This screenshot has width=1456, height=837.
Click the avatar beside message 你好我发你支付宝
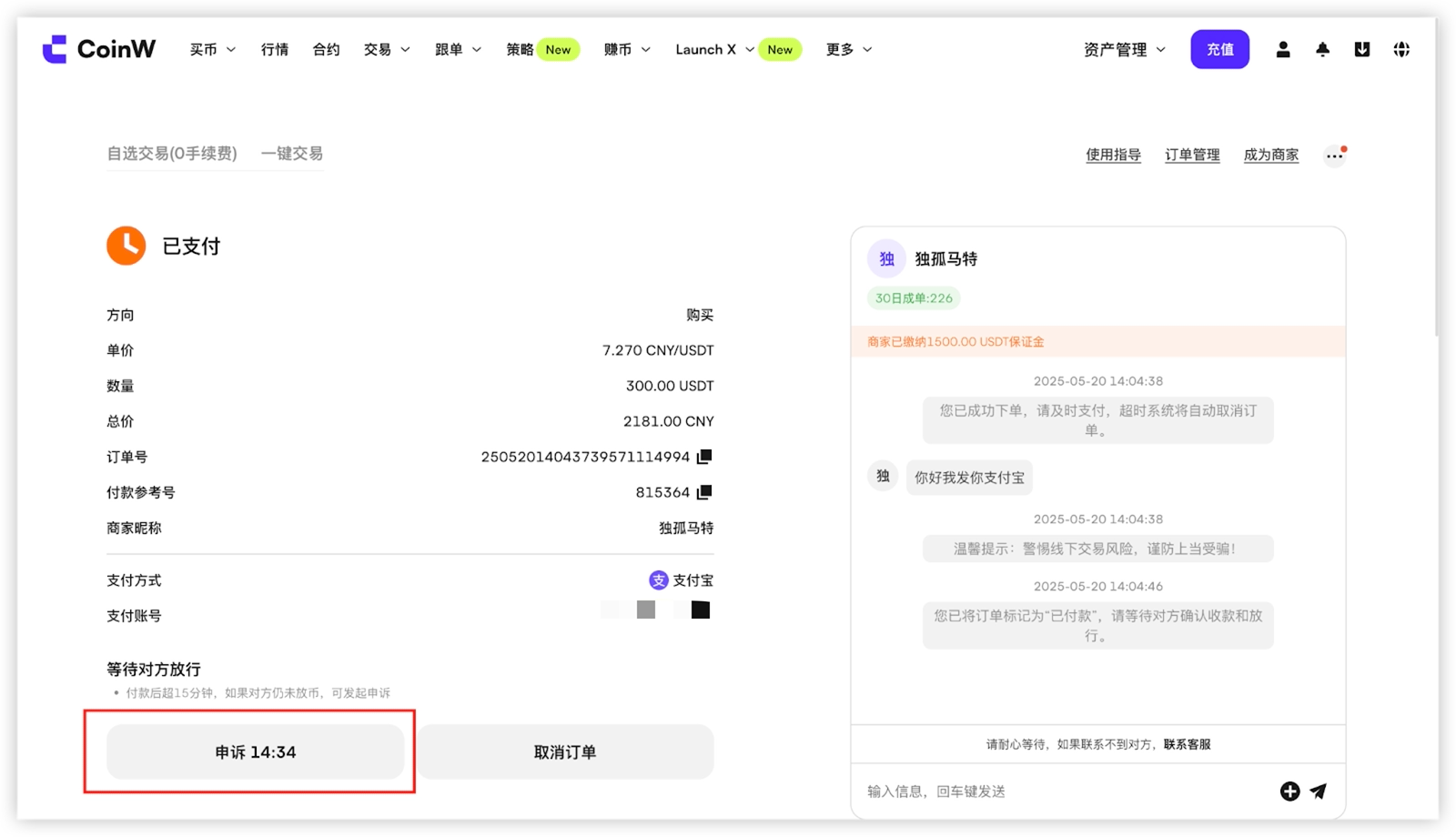coord(883,476)
